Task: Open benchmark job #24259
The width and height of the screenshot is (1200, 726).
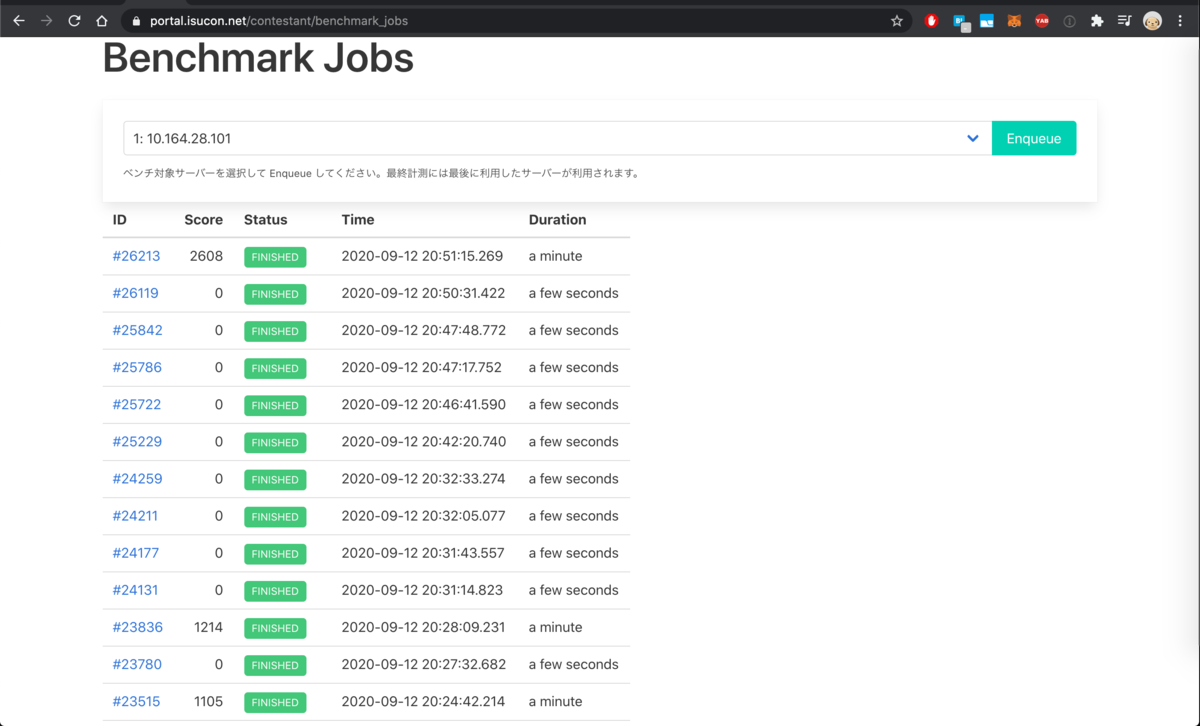Action: [137, 478]
